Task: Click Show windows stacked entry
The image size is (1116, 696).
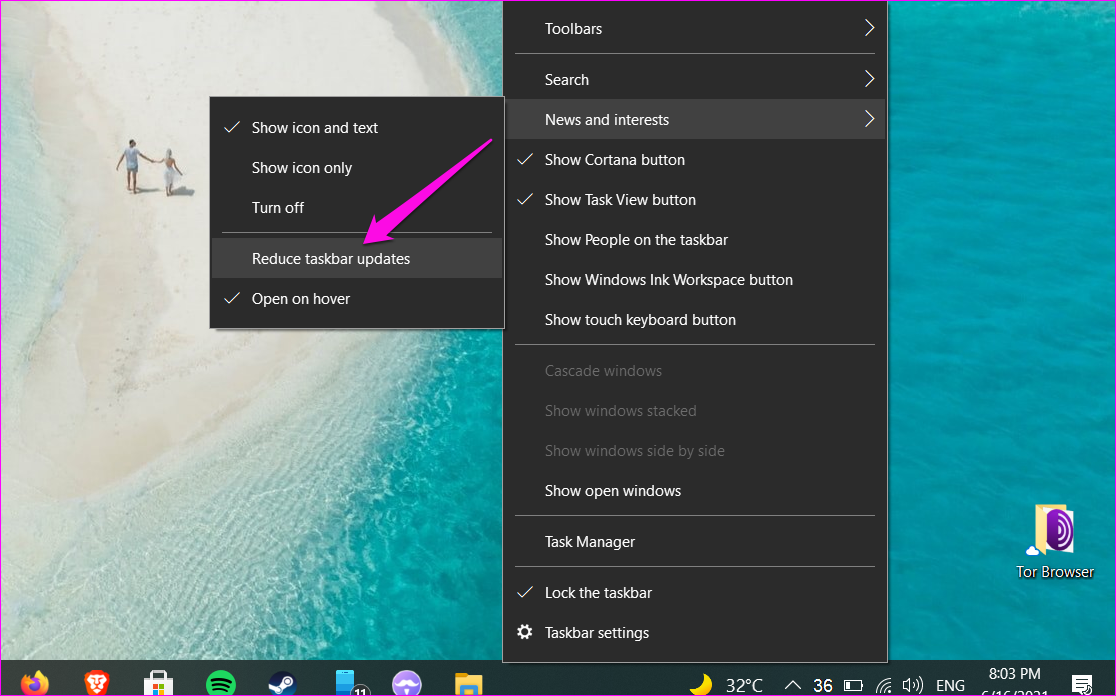Action: click(695, 411)
